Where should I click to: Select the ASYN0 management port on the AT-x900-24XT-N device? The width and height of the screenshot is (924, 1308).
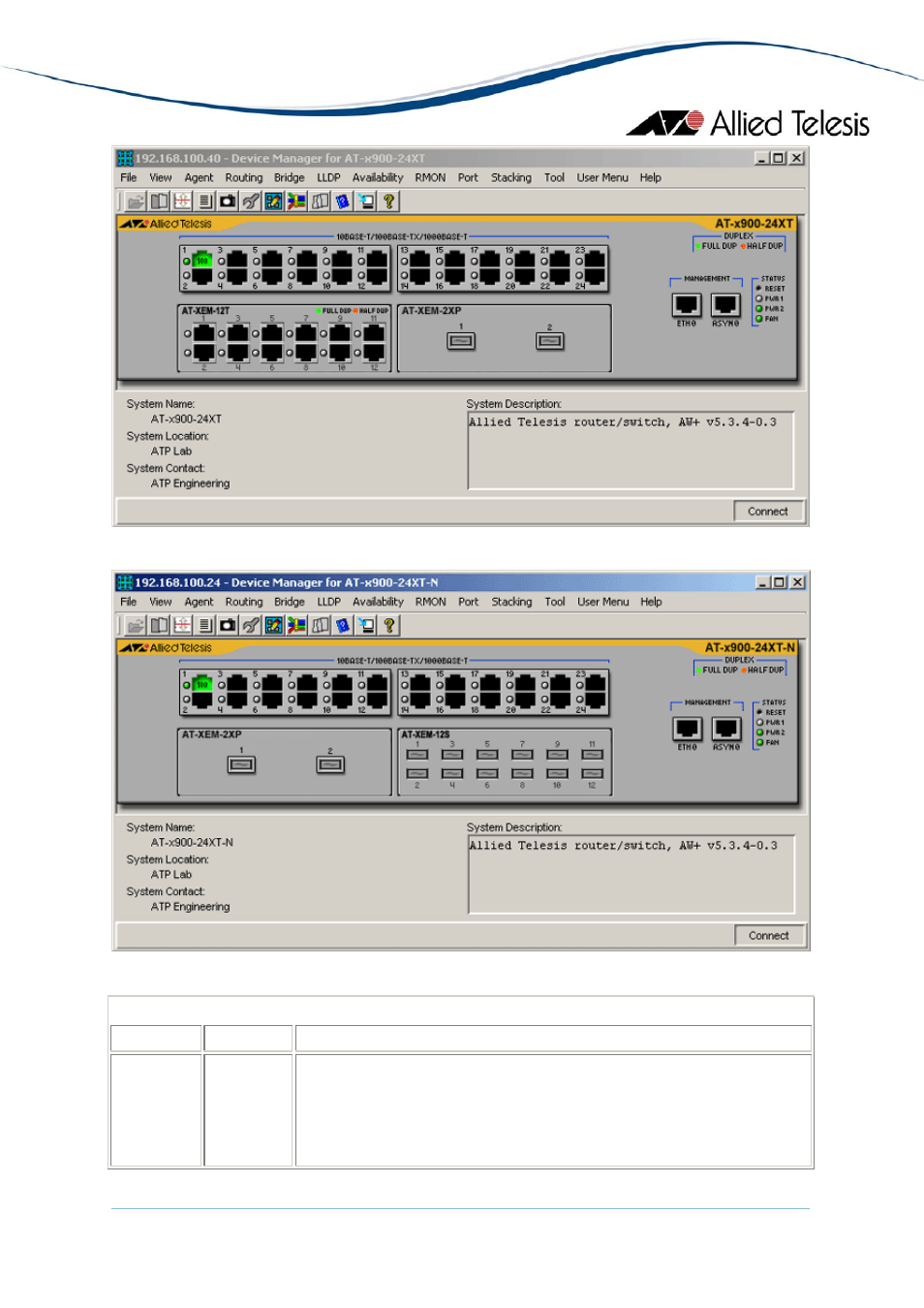tap(726, 729)
